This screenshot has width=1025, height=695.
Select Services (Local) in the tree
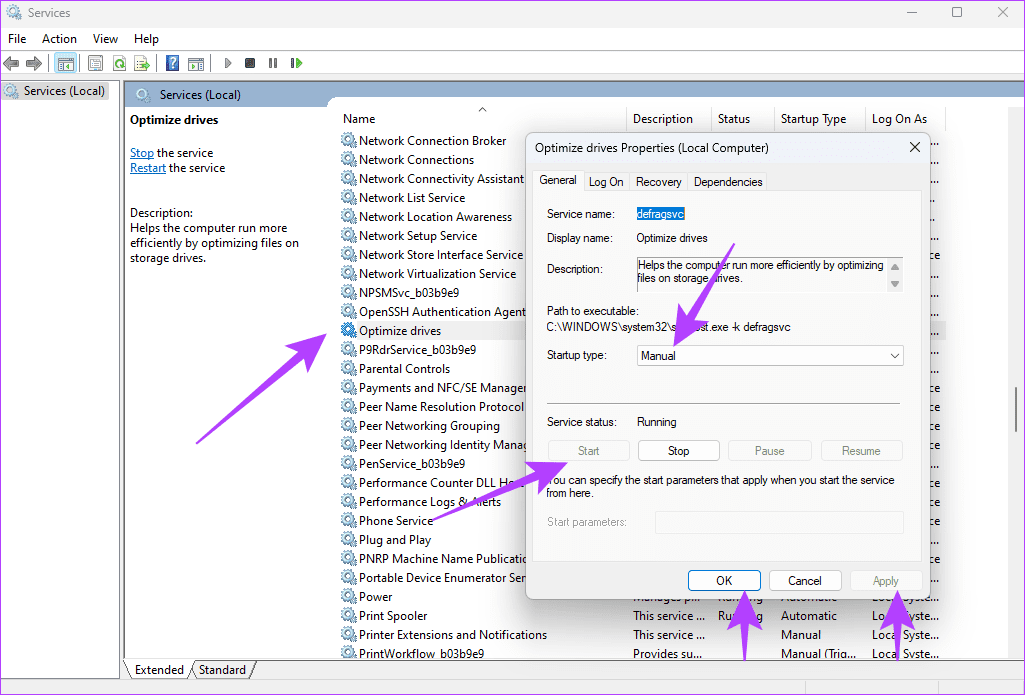click(64, 91)
